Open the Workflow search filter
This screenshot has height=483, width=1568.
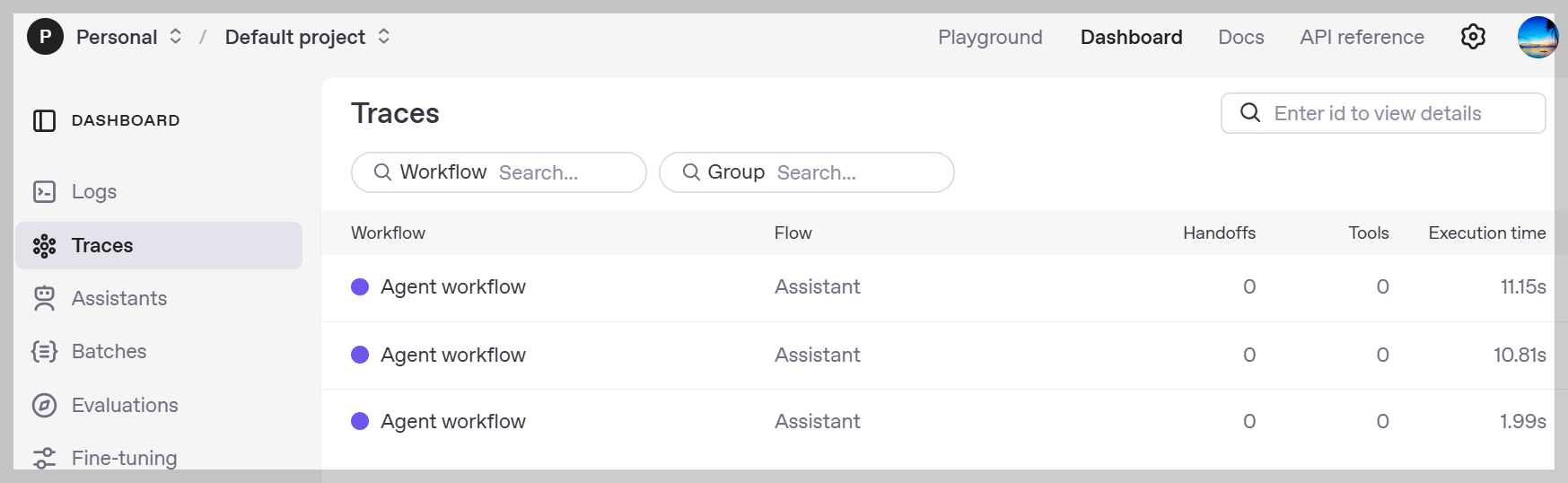tap(498, 172)
